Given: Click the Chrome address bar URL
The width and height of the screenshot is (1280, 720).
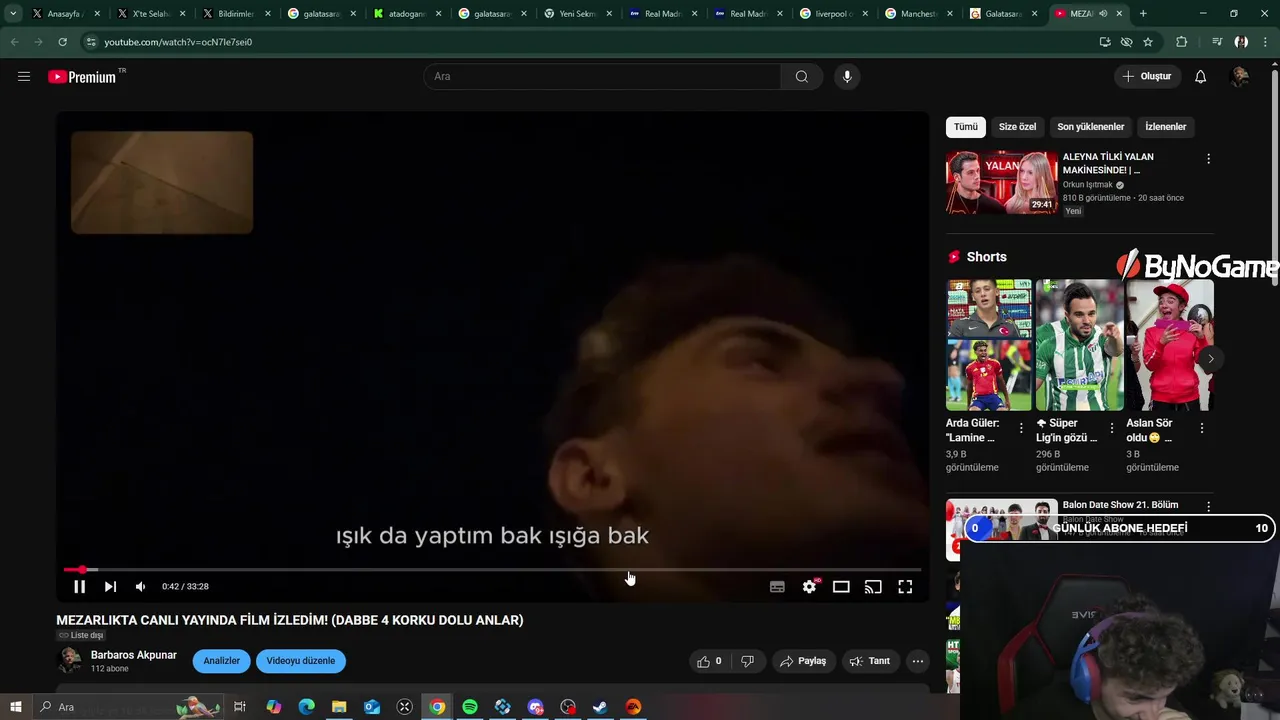Looking at the screenshot, I should (x=178, y=42).
